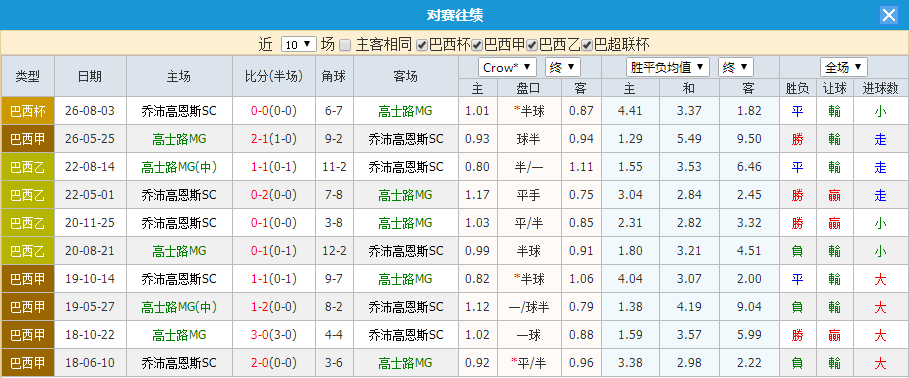Click the 5.49 draw odds value
This screenshot has width=909, height=378.
click(689, 139)
